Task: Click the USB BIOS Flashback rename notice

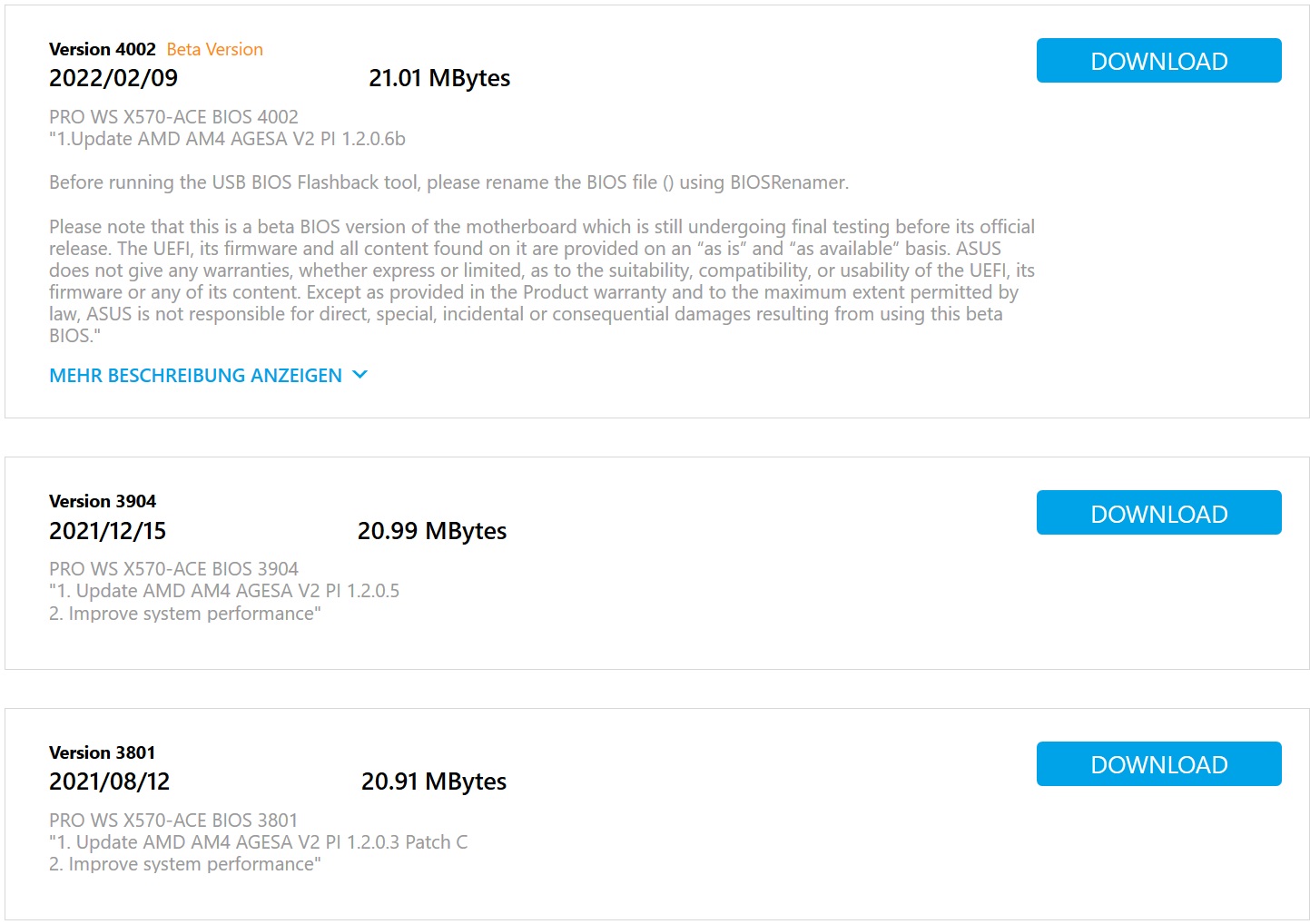Action: coord(449,182)
